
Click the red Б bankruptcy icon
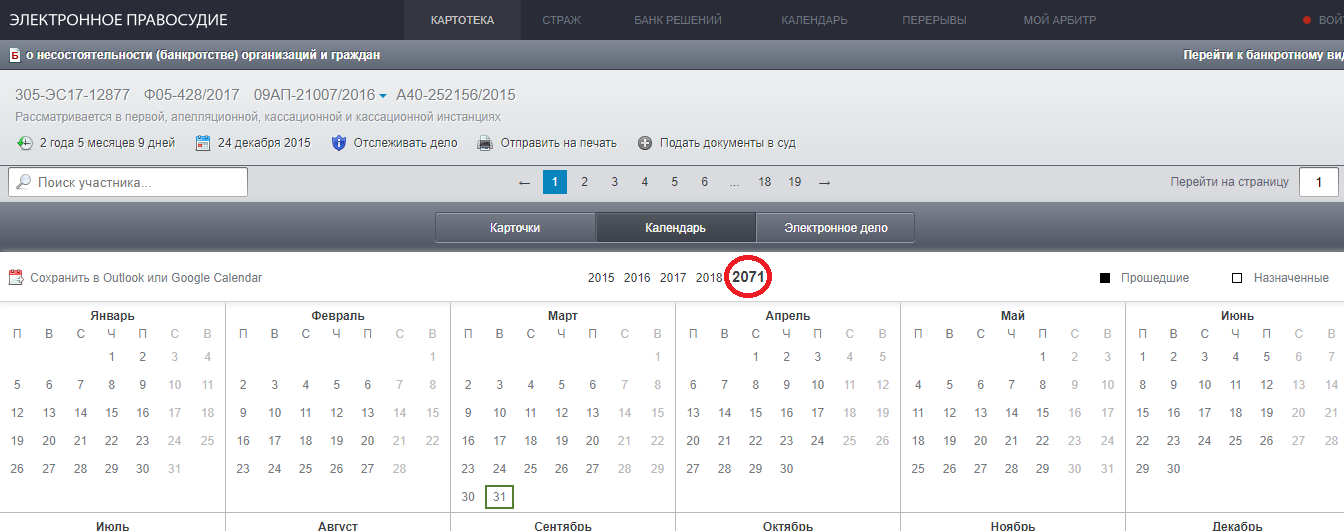tap(15, 56)
